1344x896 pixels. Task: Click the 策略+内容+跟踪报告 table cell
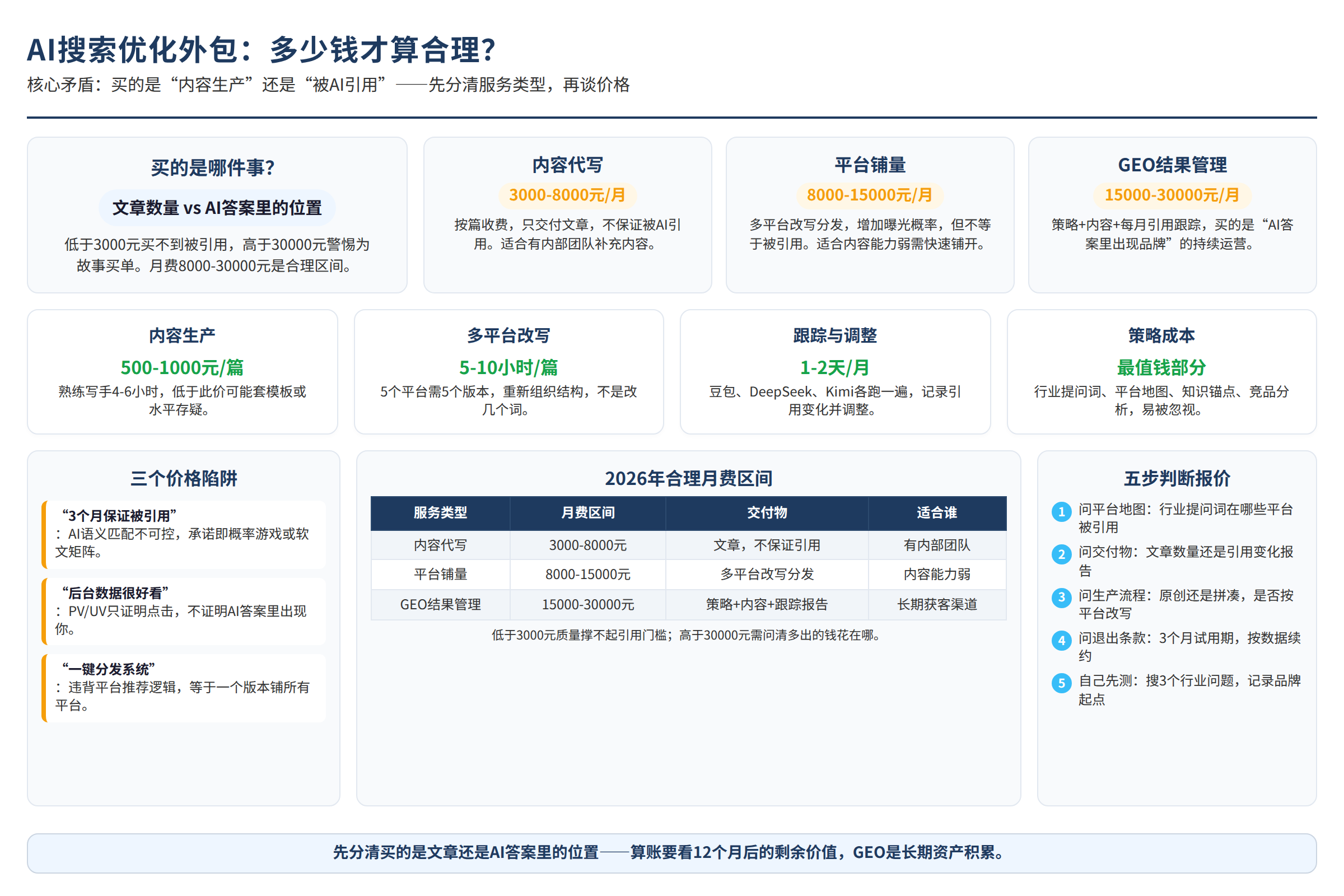767,605
